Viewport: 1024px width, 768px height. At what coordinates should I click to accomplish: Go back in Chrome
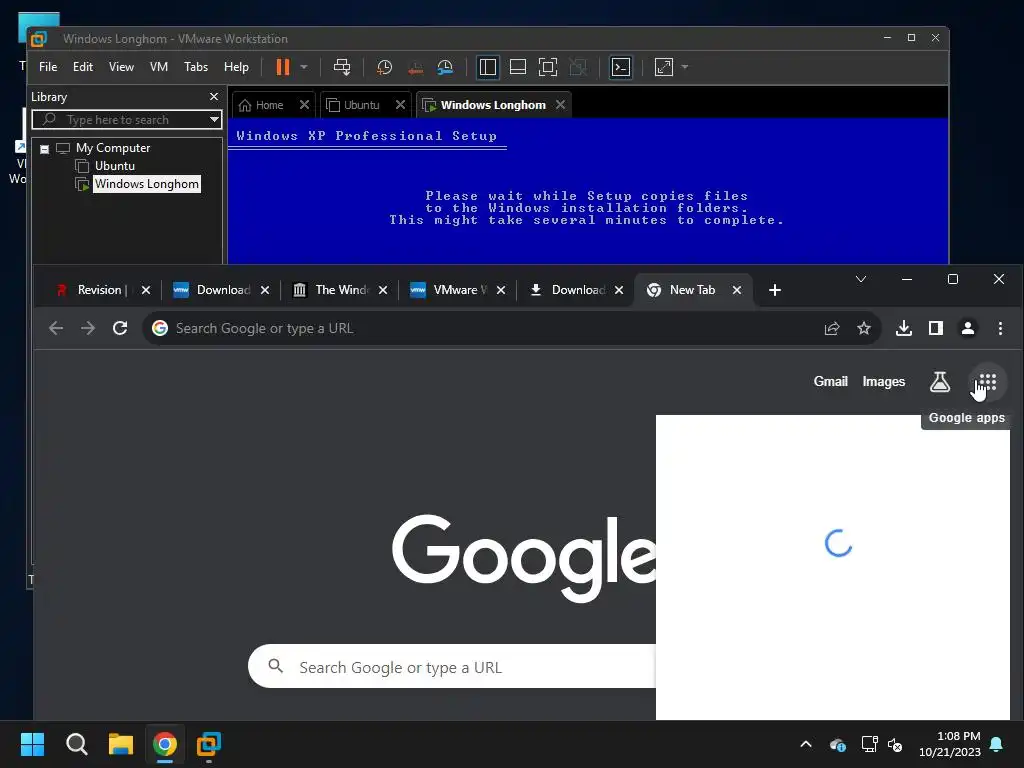click(x=56, y=328)
